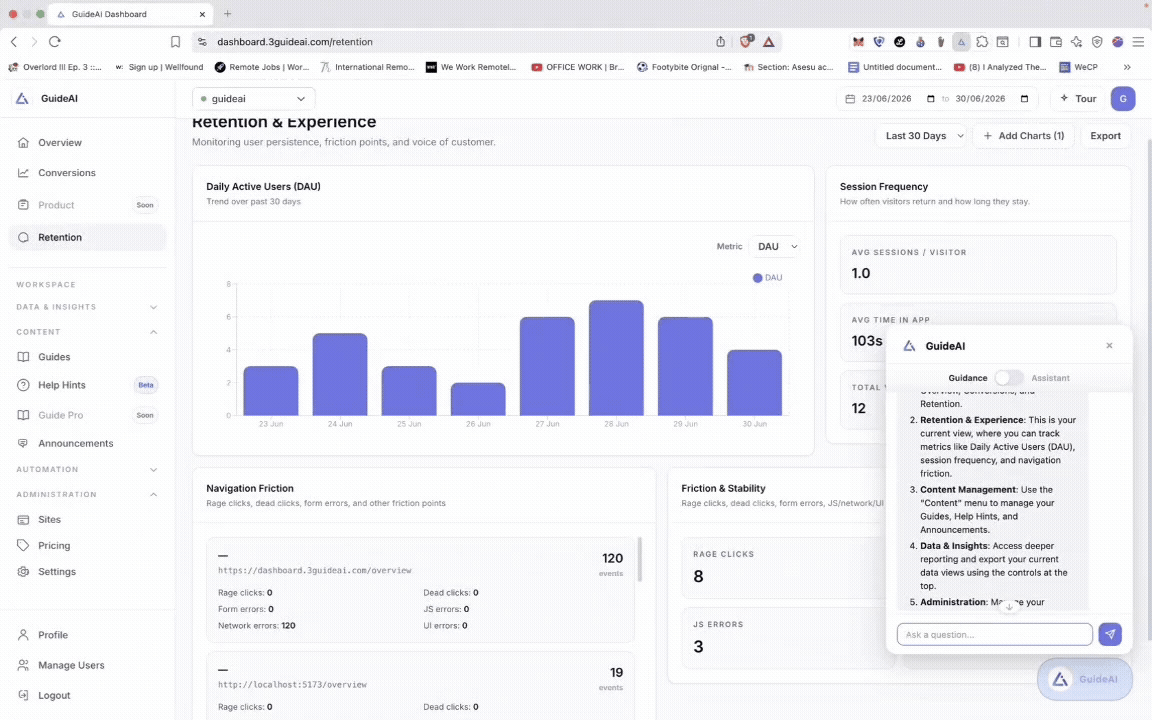This screenshot has height=720, width=1152.
Task: Click the Guide Pro book icon
Action: tap(24, 415)
